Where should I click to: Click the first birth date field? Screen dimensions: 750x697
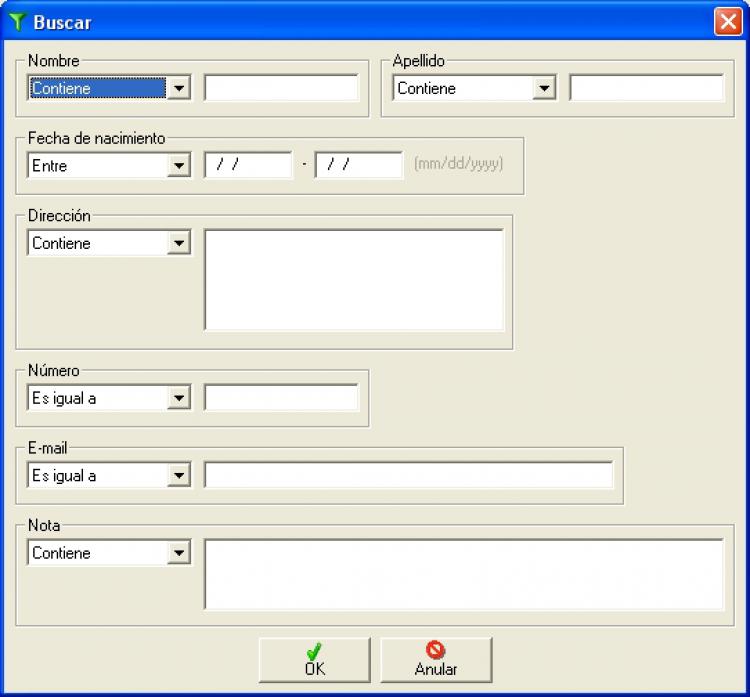pyautogui.click(x=248, y=165)
